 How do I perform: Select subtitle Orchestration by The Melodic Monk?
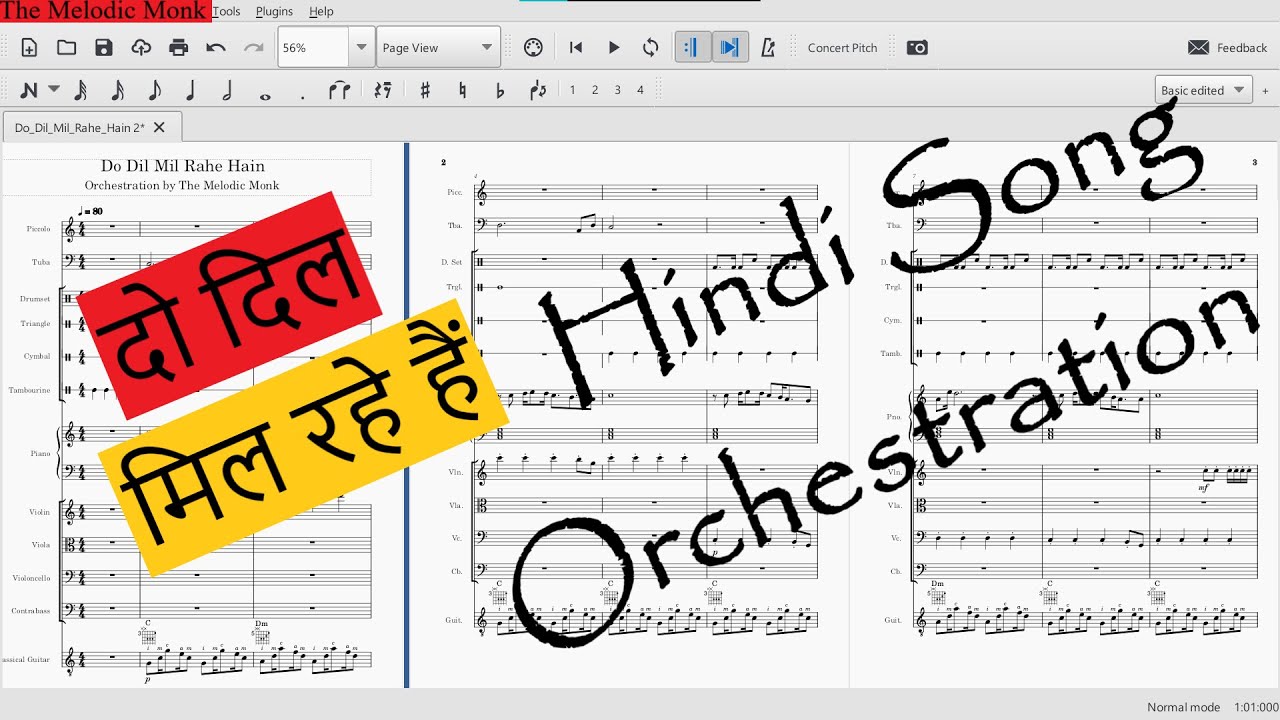tap(182, 185)
